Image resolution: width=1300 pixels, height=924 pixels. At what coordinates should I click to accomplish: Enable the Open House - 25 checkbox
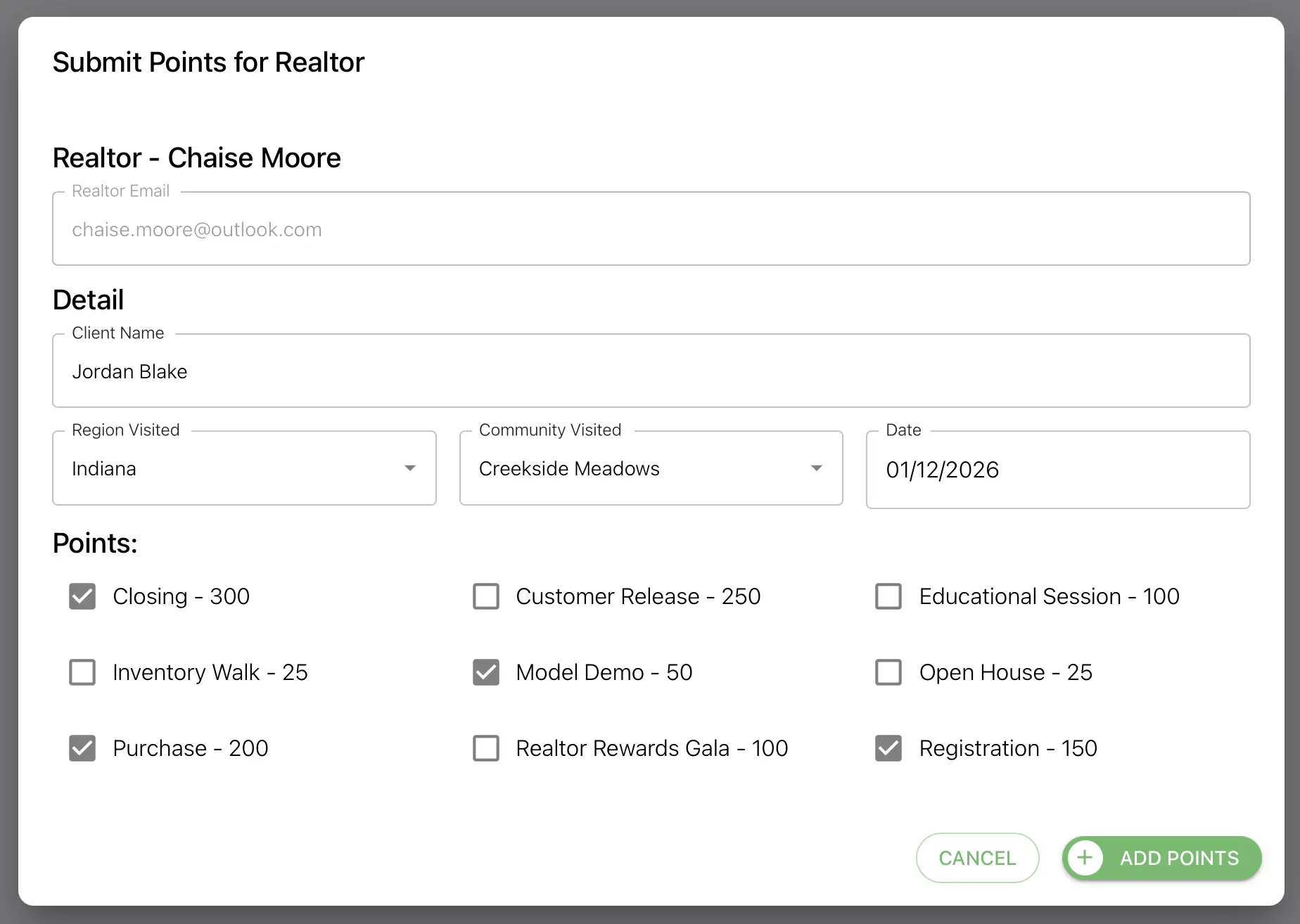[x=888, y=672]
